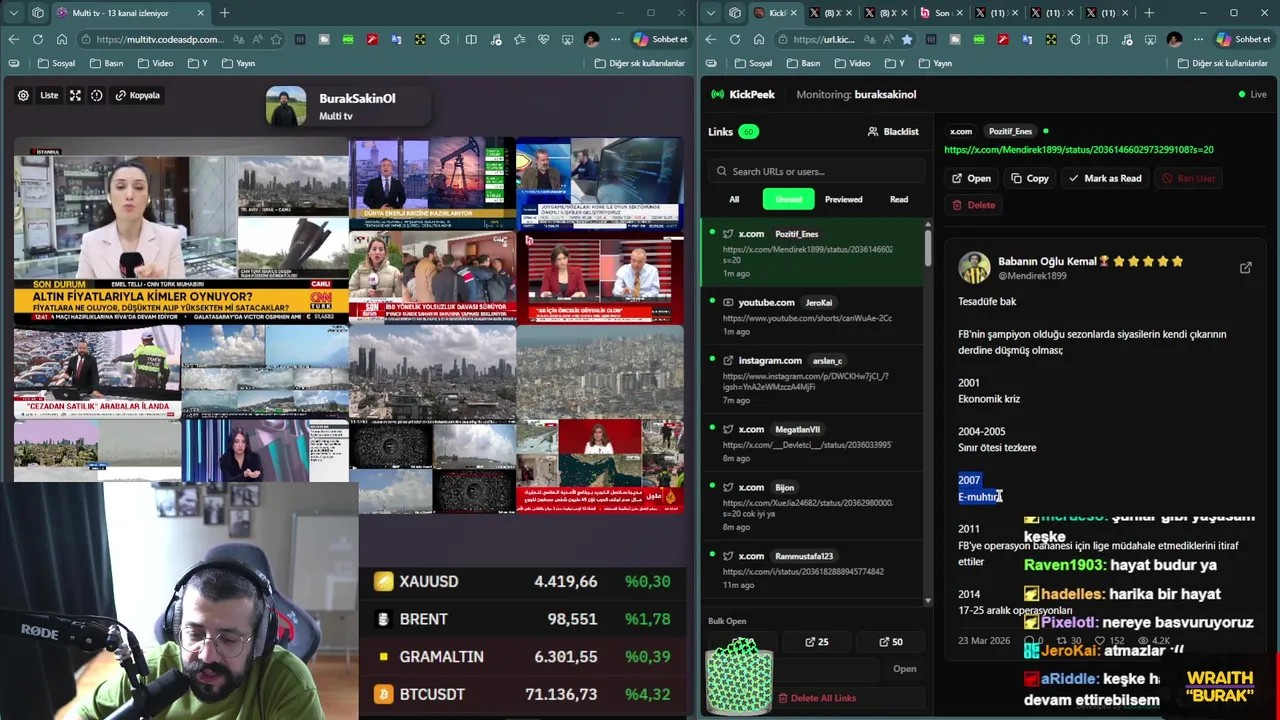Image resolution: width=1280 pixels, height=720 pixels.
Task: Select the x.com link from Bijon
Action: click(x=812, y=506)
